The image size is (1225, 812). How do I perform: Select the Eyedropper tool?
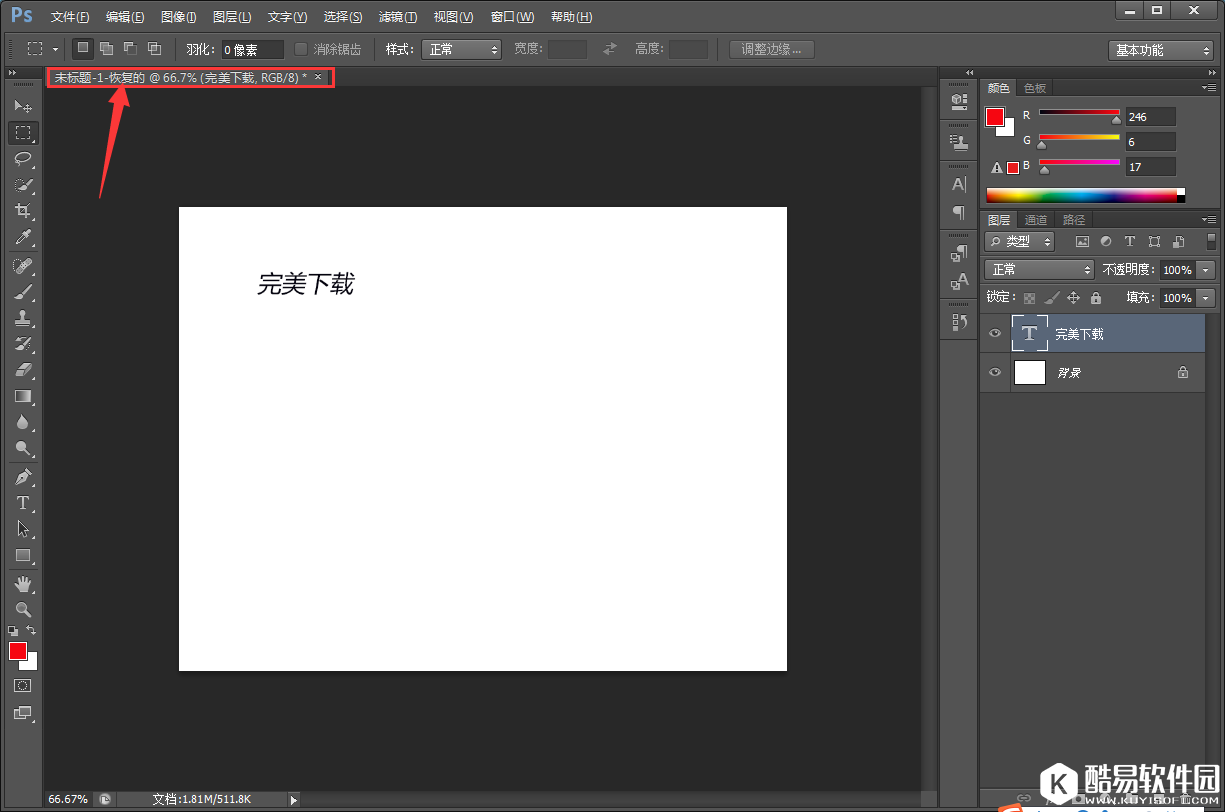pyautogui.click(x=23, y=237)
